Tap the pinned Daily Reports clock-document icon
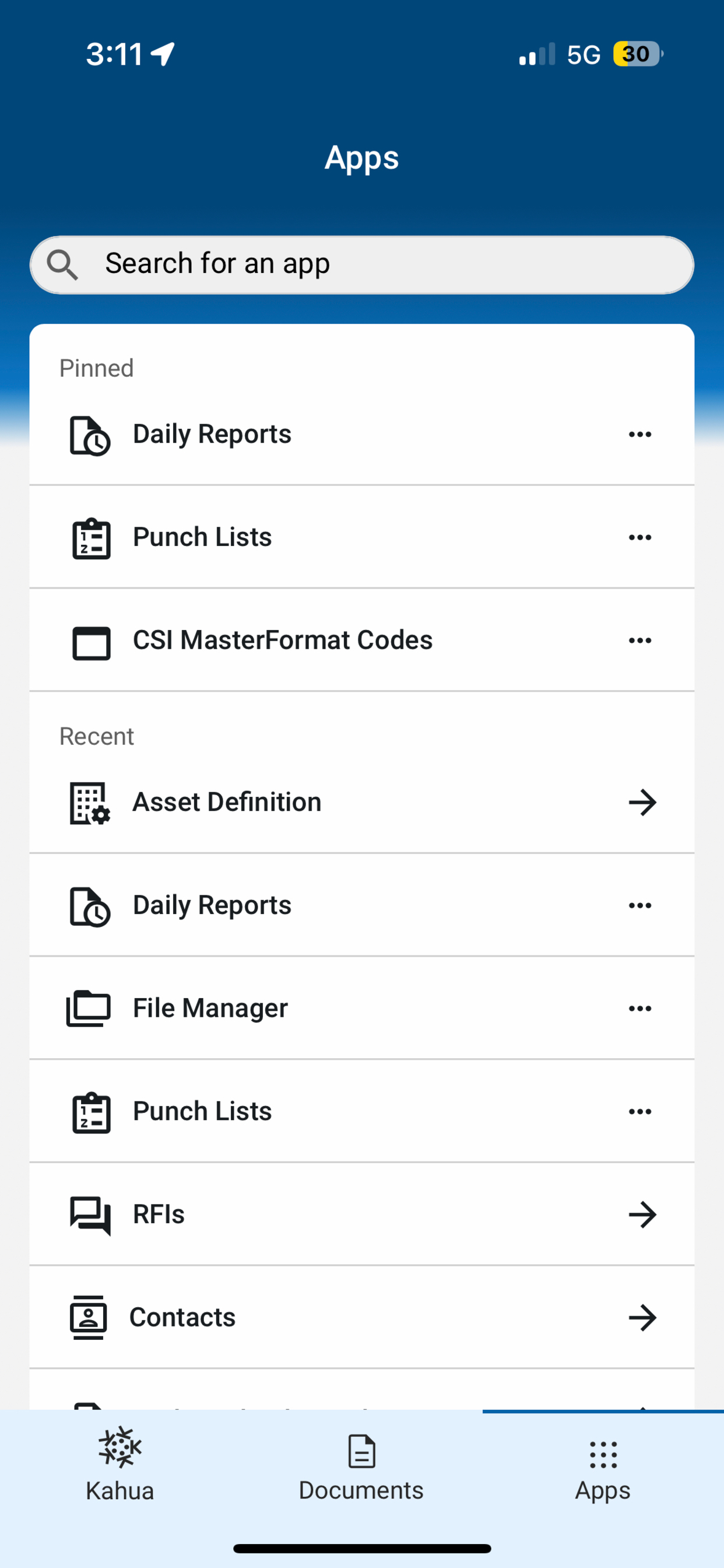Viewport: 724px width, 1568px height. tap(90, 435)
